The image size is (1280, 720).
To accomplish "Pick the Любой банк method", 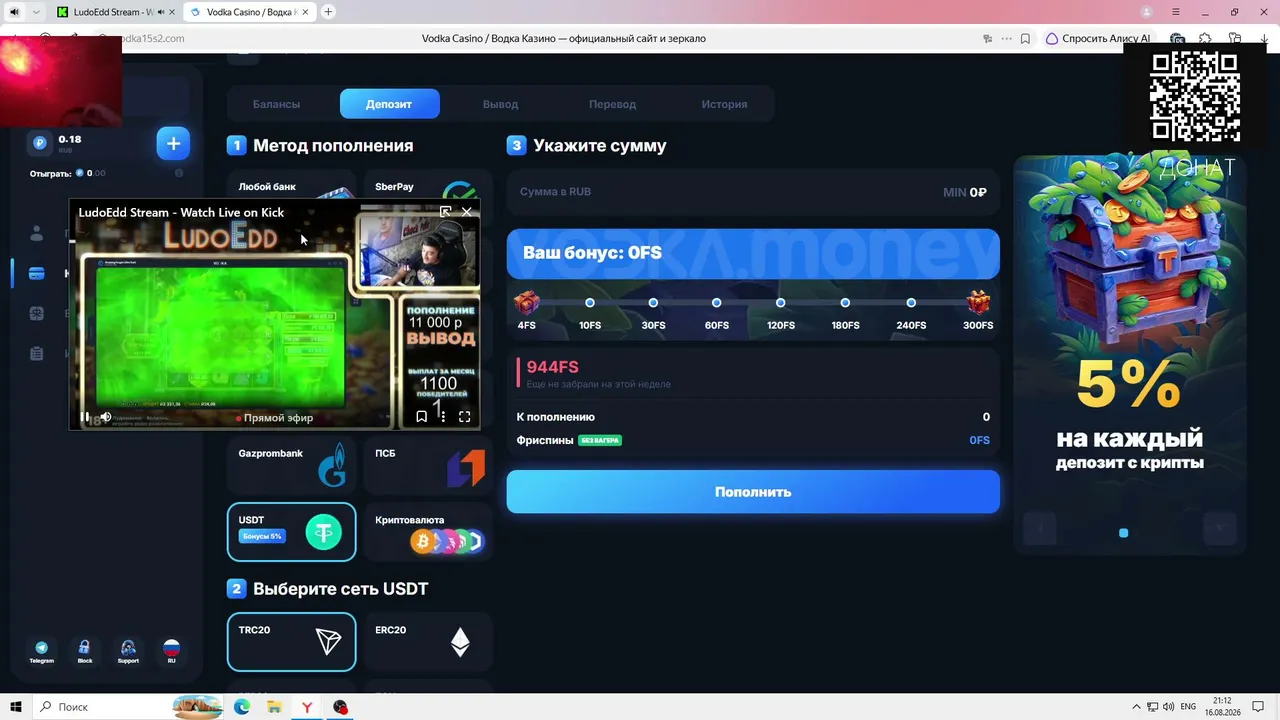I will point(291,186).
